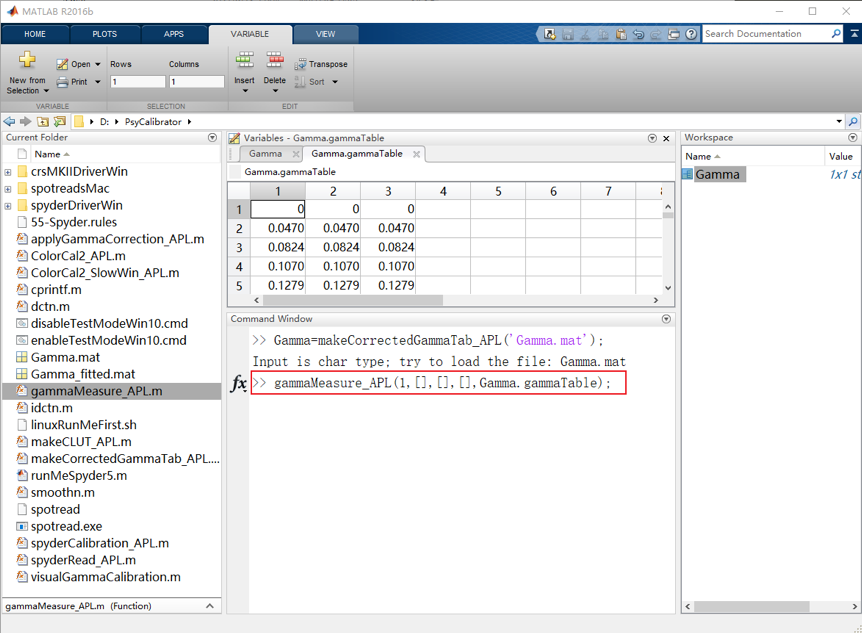Click the browse for folder icon
862x633 pixels.
(59, 122)
